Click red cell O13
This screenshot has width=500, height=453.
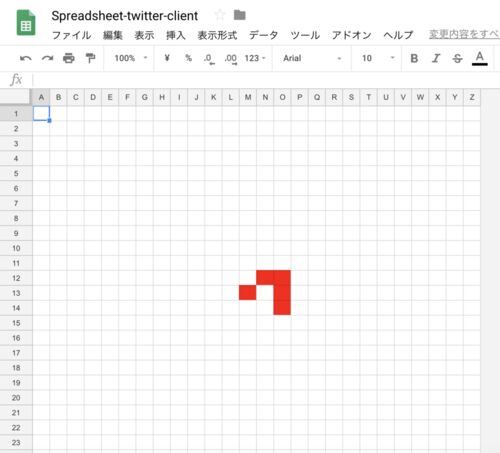pyautogui.click(x=282, y=293)
